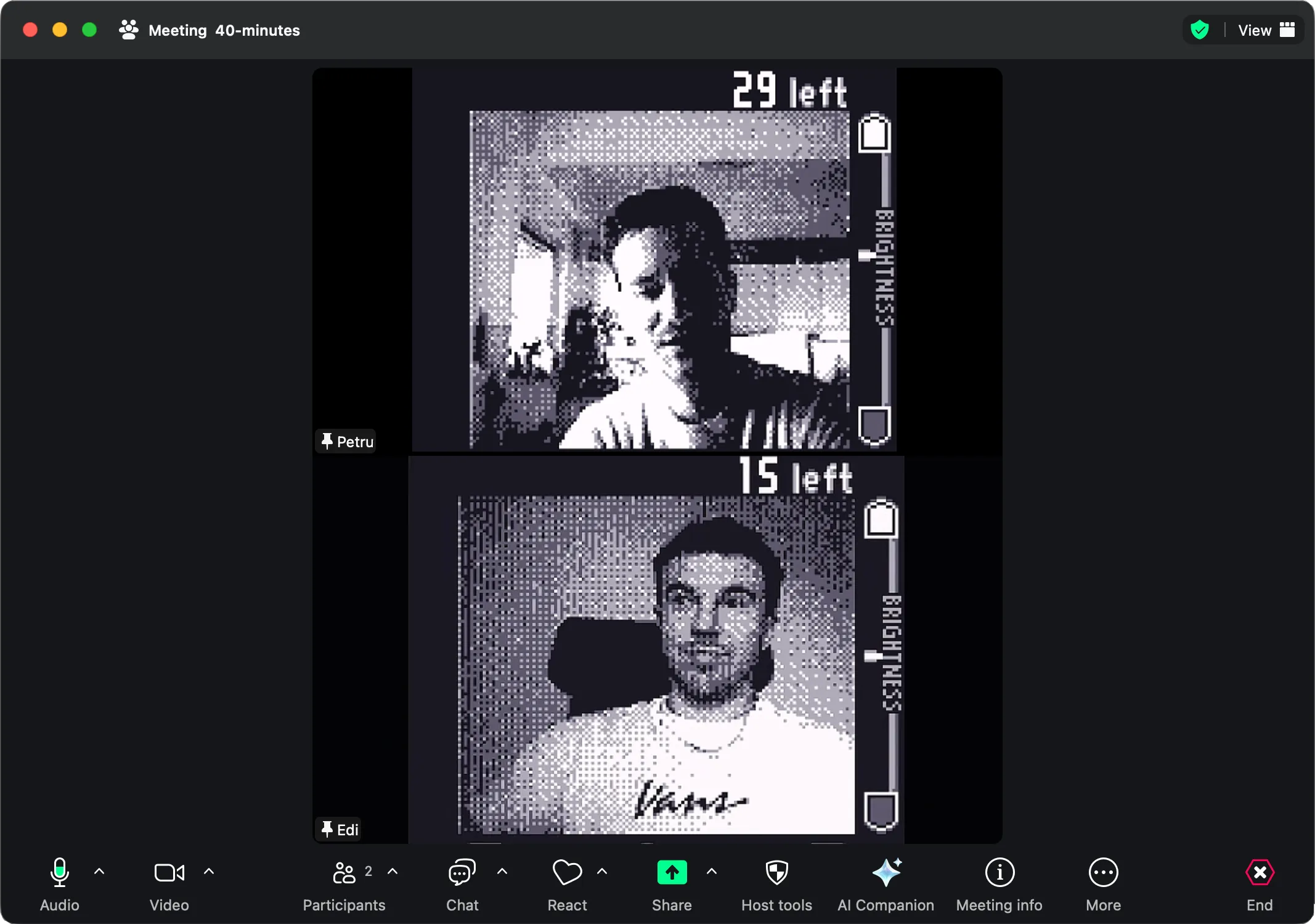Open the More options icon
Image resolution: width=1315 pixels, height=924 pixels.
click(x=1102, y=873)
